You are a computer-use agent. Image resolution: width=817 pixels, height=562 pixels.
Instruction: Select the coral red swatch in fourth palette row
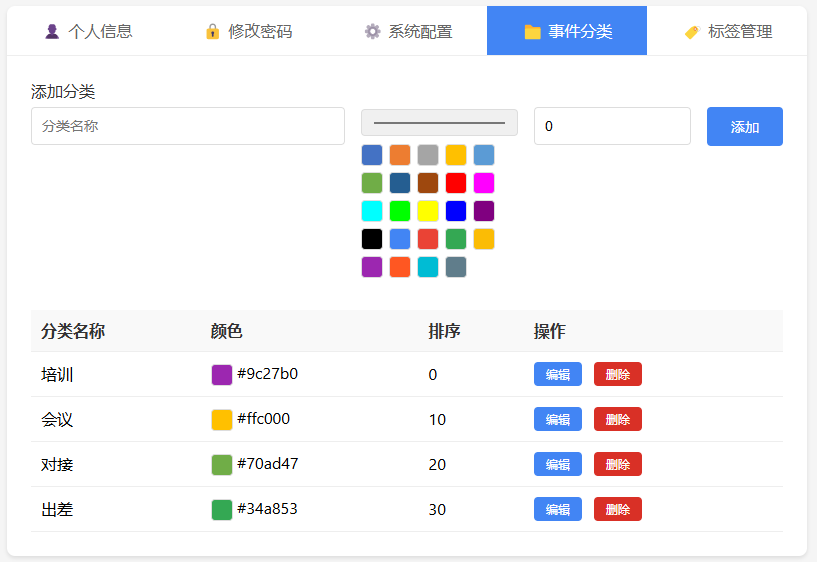428,239
